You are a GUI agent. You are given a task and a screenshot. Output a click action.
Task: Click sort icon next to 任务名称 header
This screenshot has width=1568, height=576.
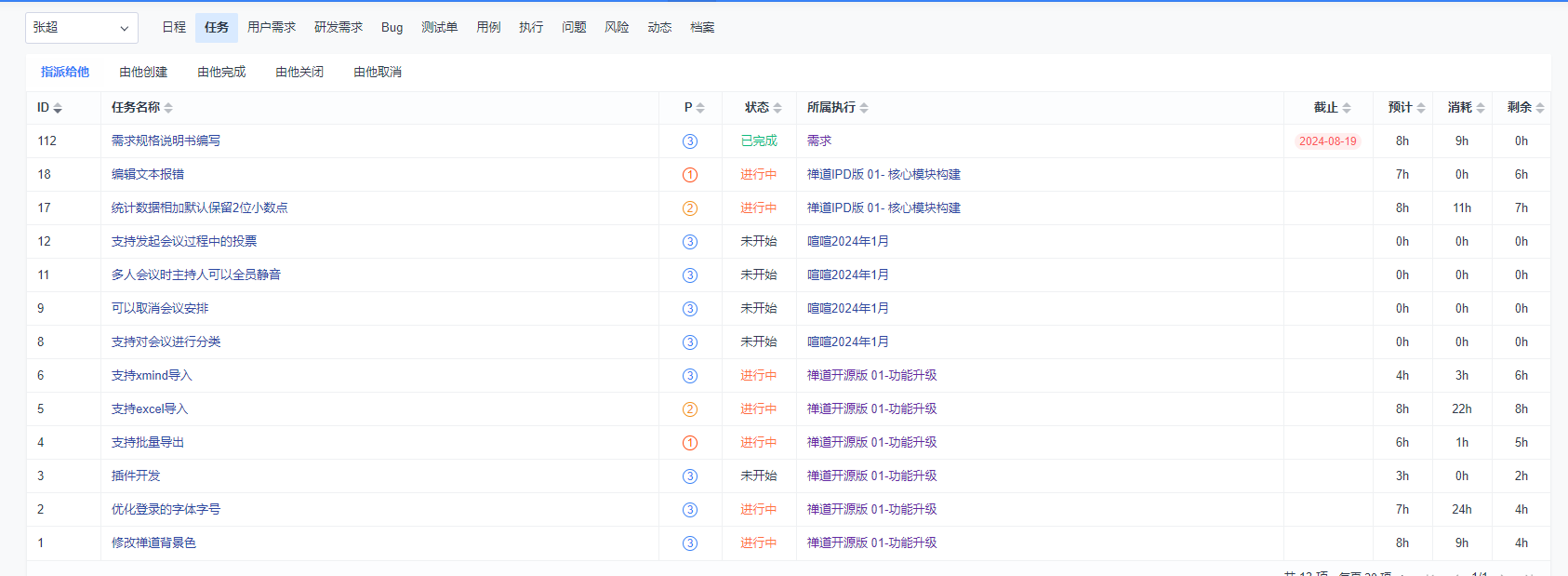(x=168, y=108)
